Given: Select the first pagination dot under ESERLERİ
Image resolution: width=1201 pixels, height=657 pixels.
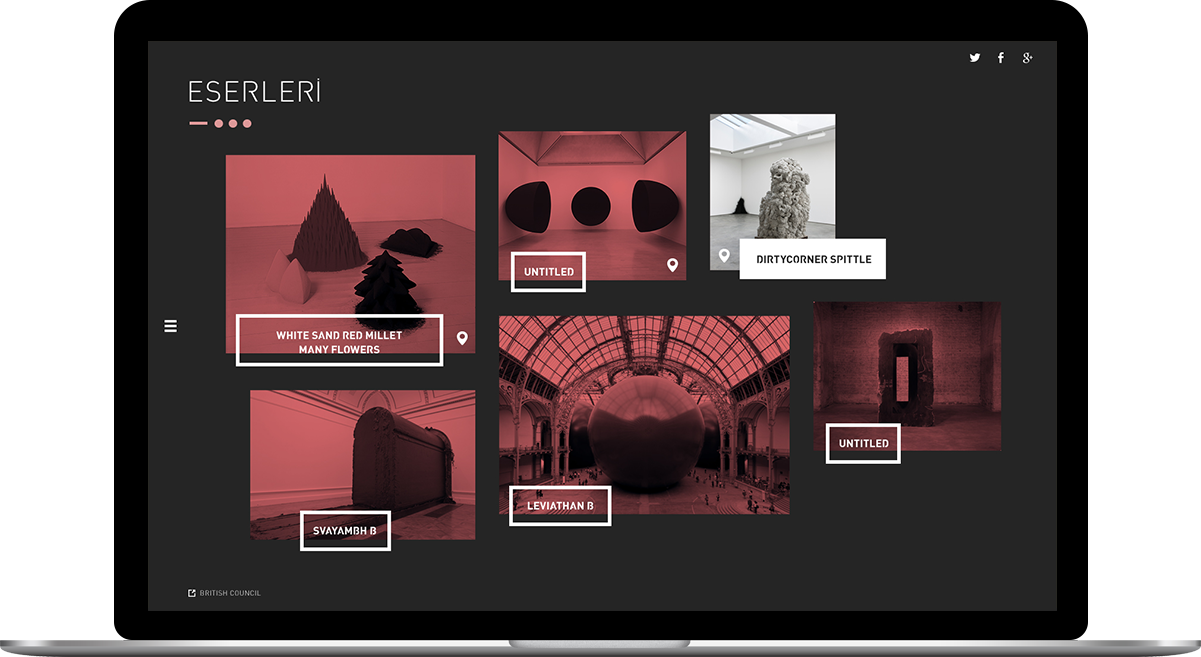Looking at the screenshot, I should coord(217,123).
